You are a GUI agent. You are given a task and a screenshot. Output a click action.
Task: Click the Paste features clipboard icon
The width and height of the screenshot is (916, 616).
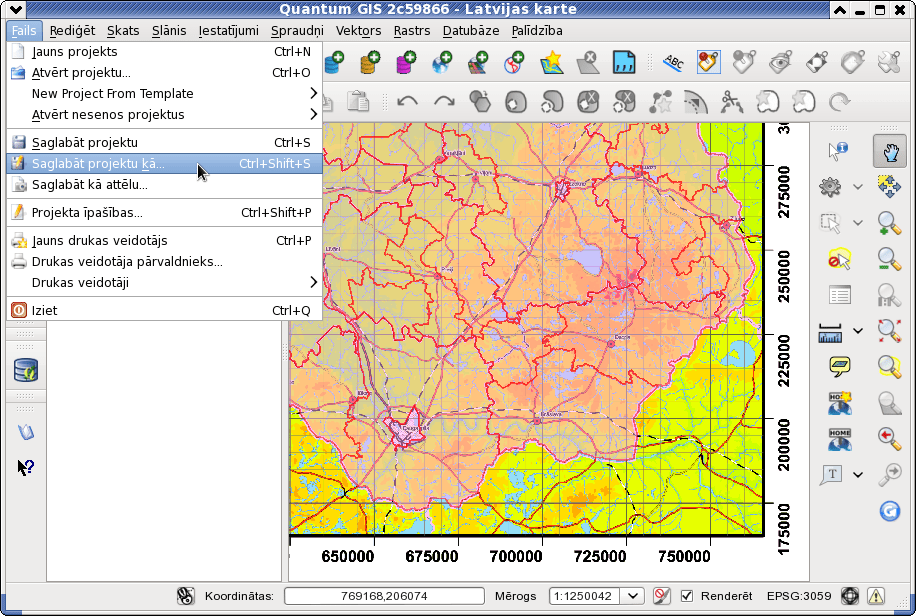[x=358, y=102]
